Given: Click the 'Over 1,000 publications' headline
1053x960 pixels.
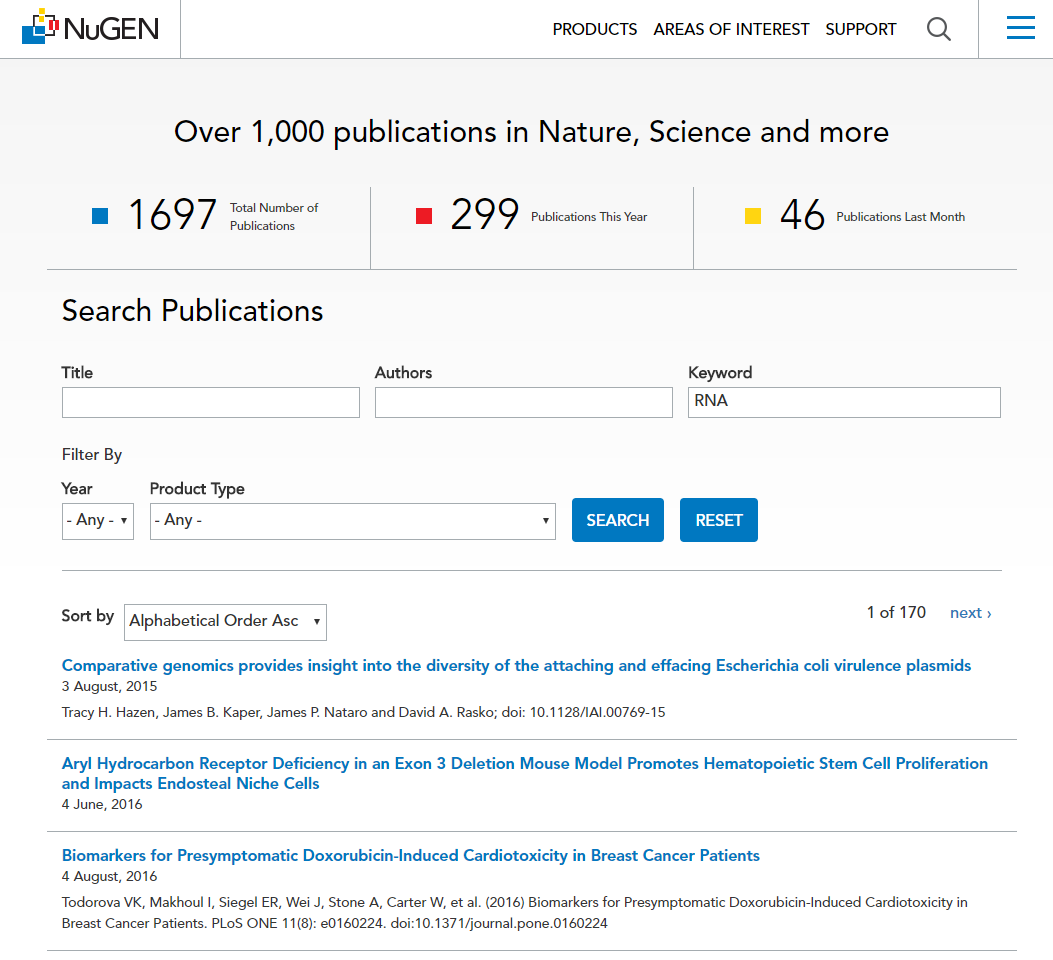Looking at the screenshot, I should pyautogui.click(x=531, y=132).
